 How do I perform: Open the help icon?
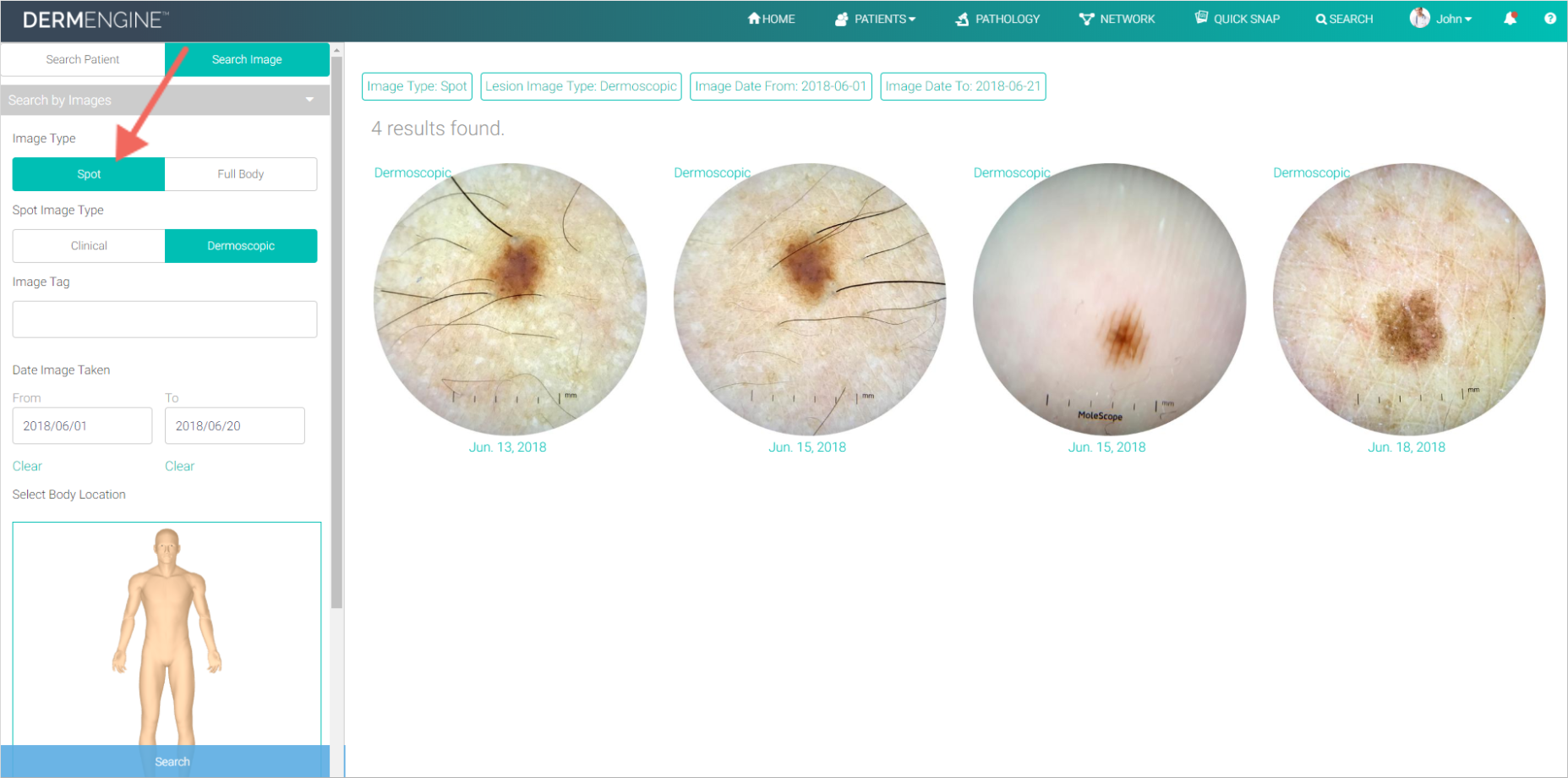[x=1550, y=18]
